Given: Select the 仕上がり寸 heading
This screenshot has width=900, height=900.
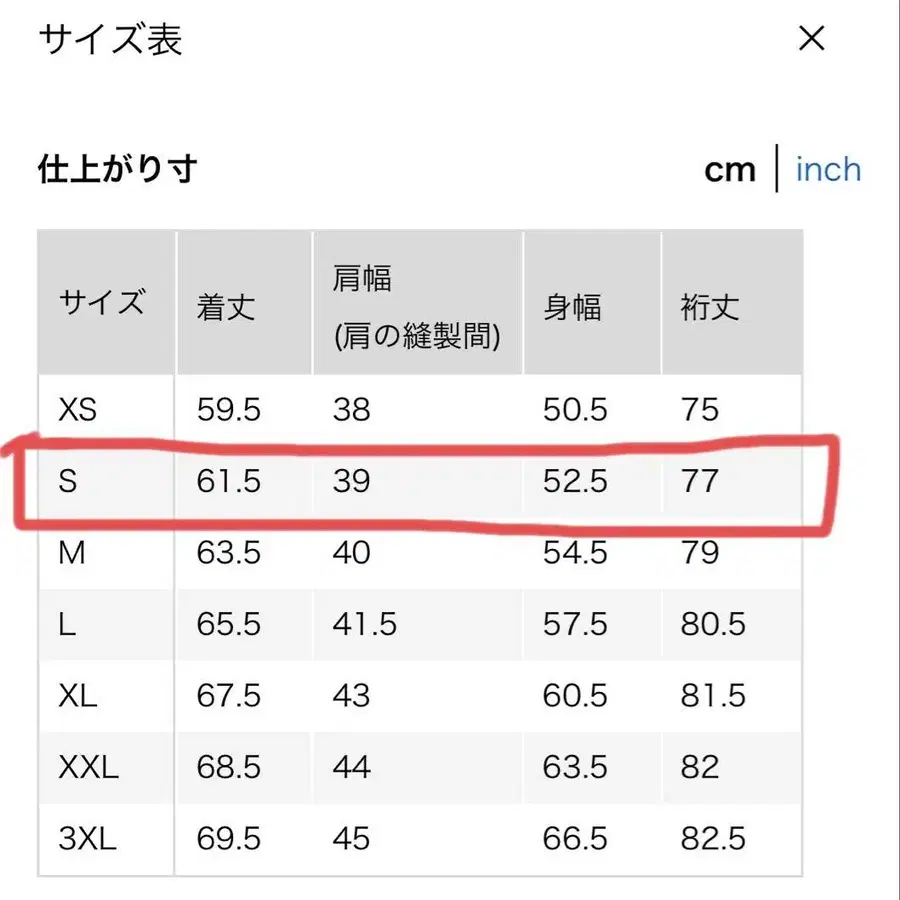Looking at the screenshot, I should click(x=115, y=169).
